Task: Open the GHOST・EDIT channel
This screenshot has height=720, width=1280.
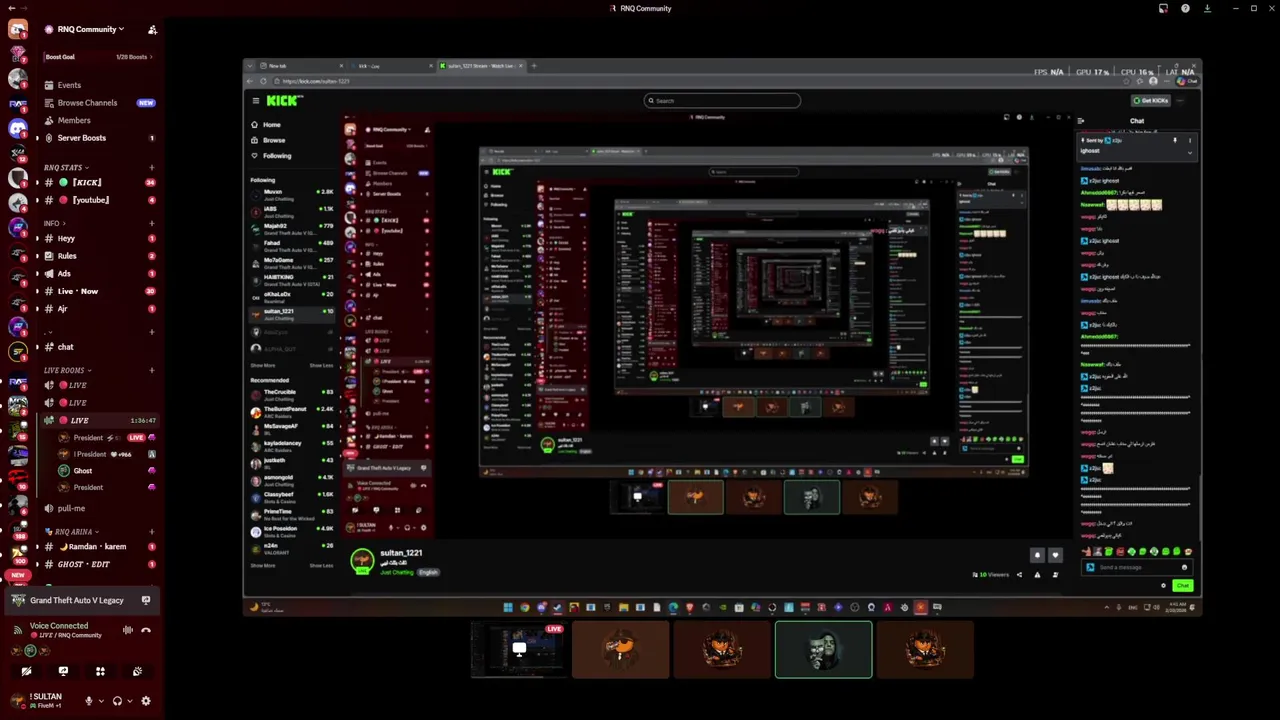Action: pyautogui.click(x=98, y=564)
